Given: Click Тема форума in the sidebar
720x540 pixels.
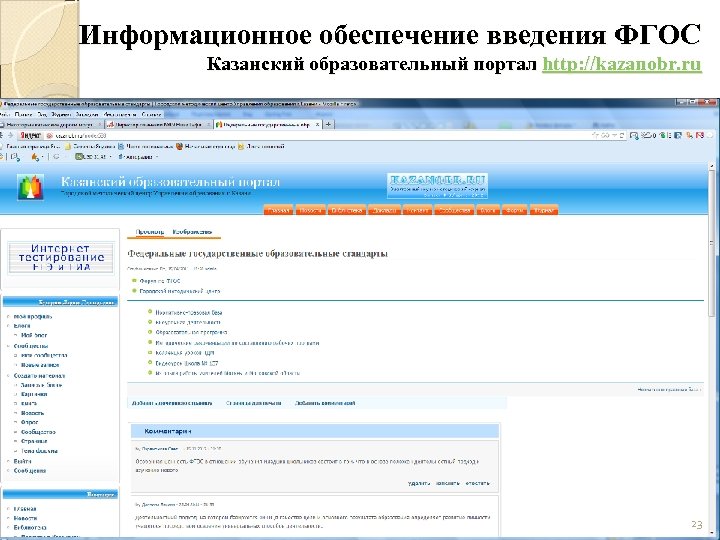Looking at the screenshot, I should (39, 451).
